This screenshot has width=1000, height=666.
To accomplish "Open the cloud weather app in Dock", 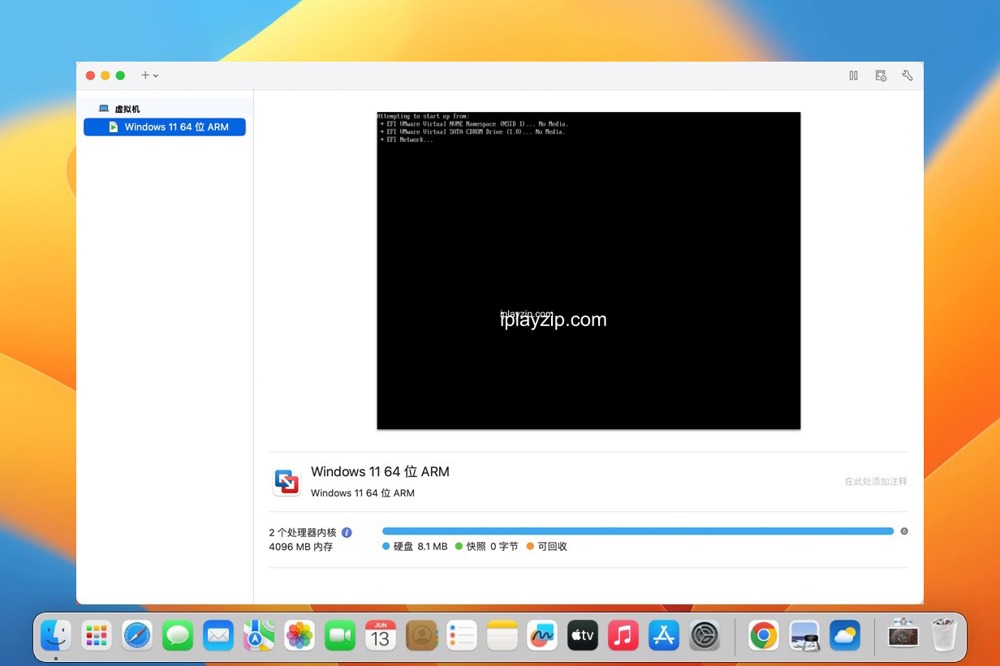I will [x=845, y=635].
